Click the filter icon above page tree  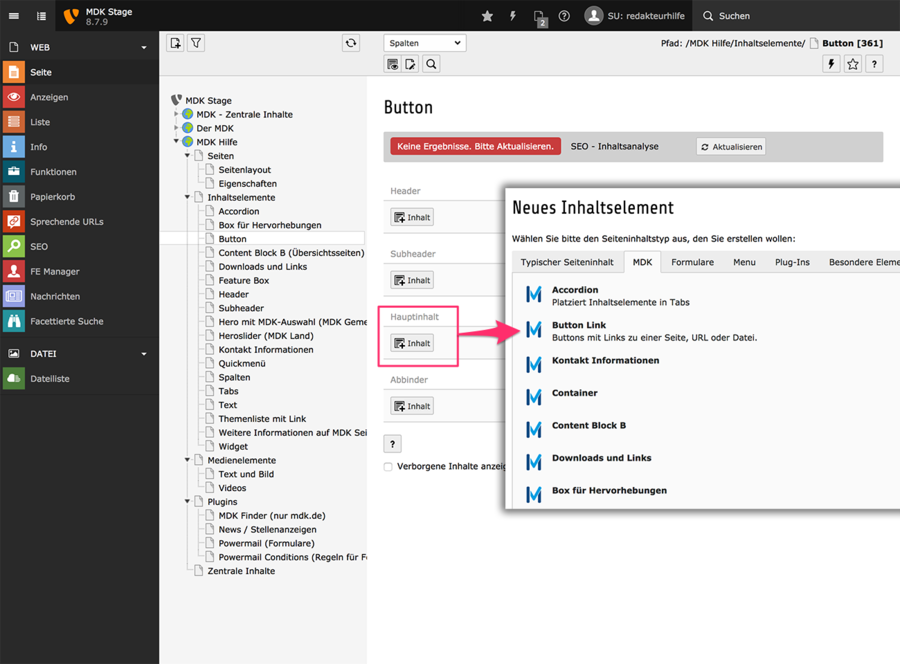tap(196, 43)
